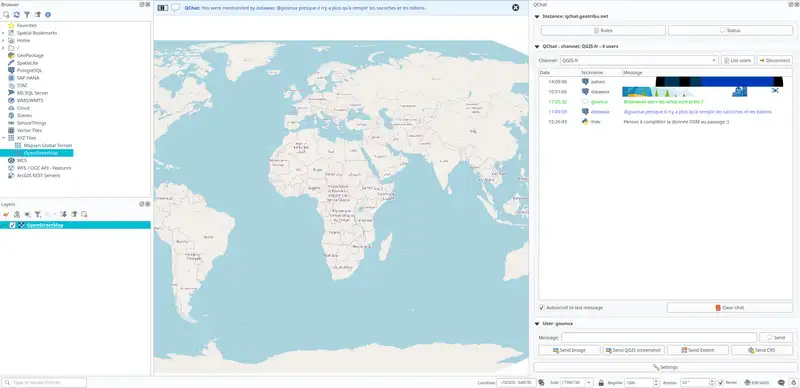Click the Message input field
The width and height of the screenshot is (800, 388).
[x=659, y=337]
